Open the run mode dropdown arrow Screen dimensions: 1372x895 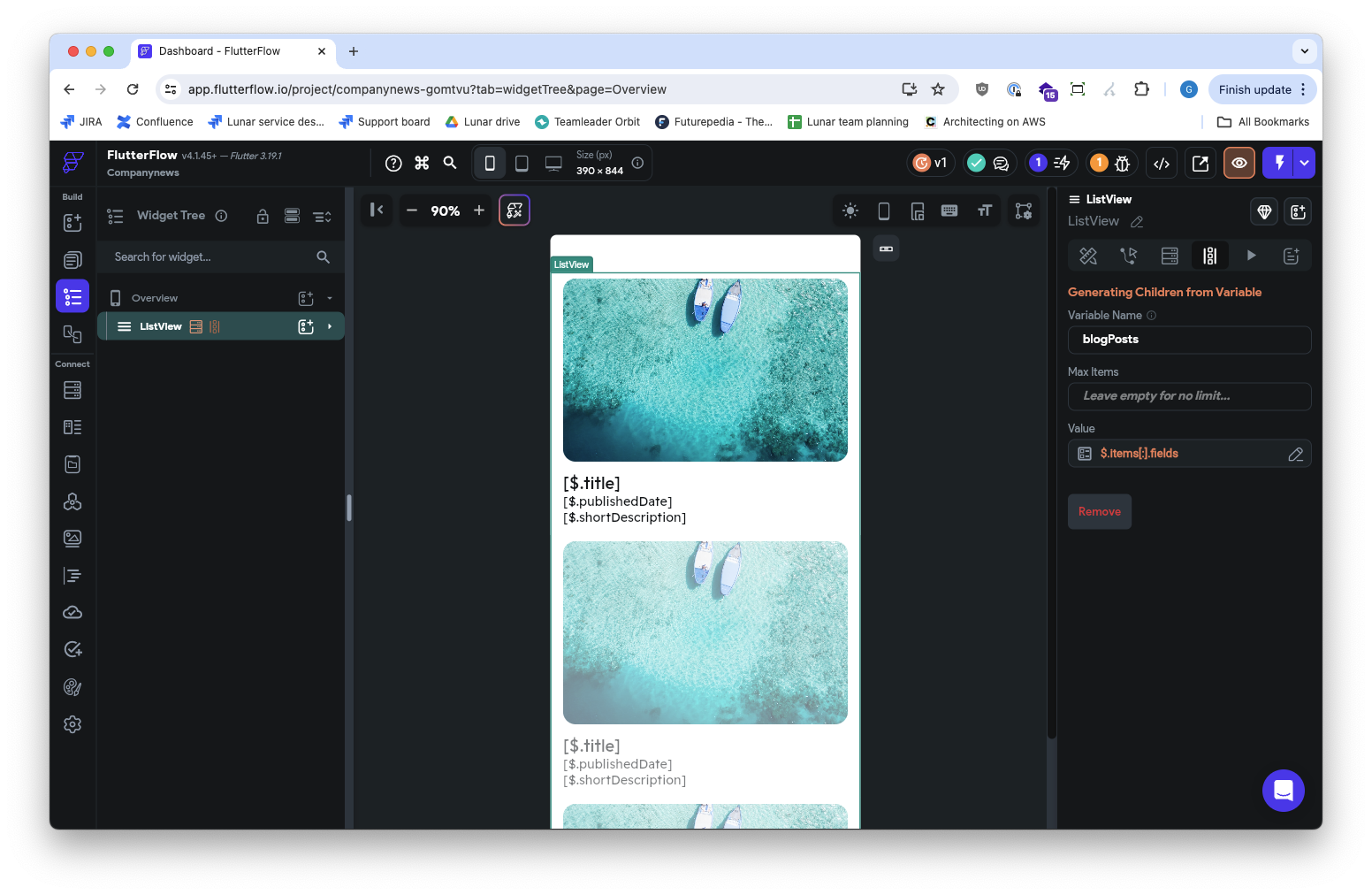pyautogui.click(x=1304, y=163)
